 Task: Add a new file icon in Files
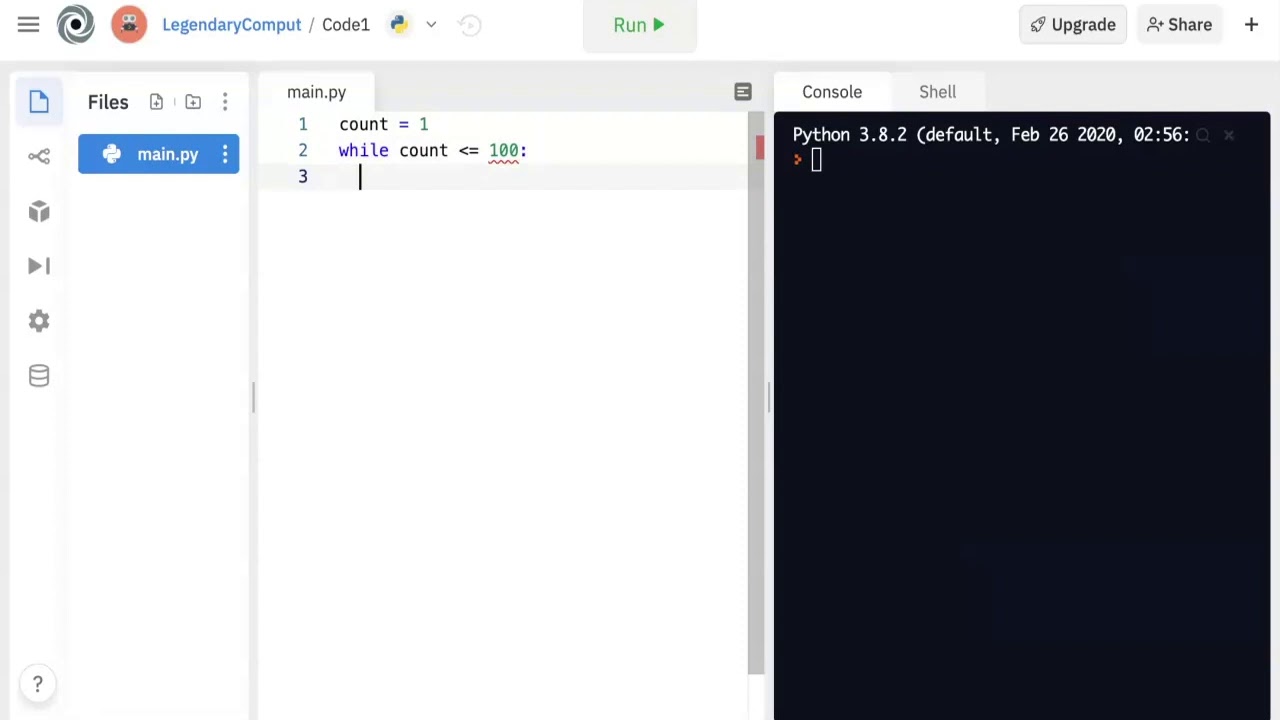(156, 102)
